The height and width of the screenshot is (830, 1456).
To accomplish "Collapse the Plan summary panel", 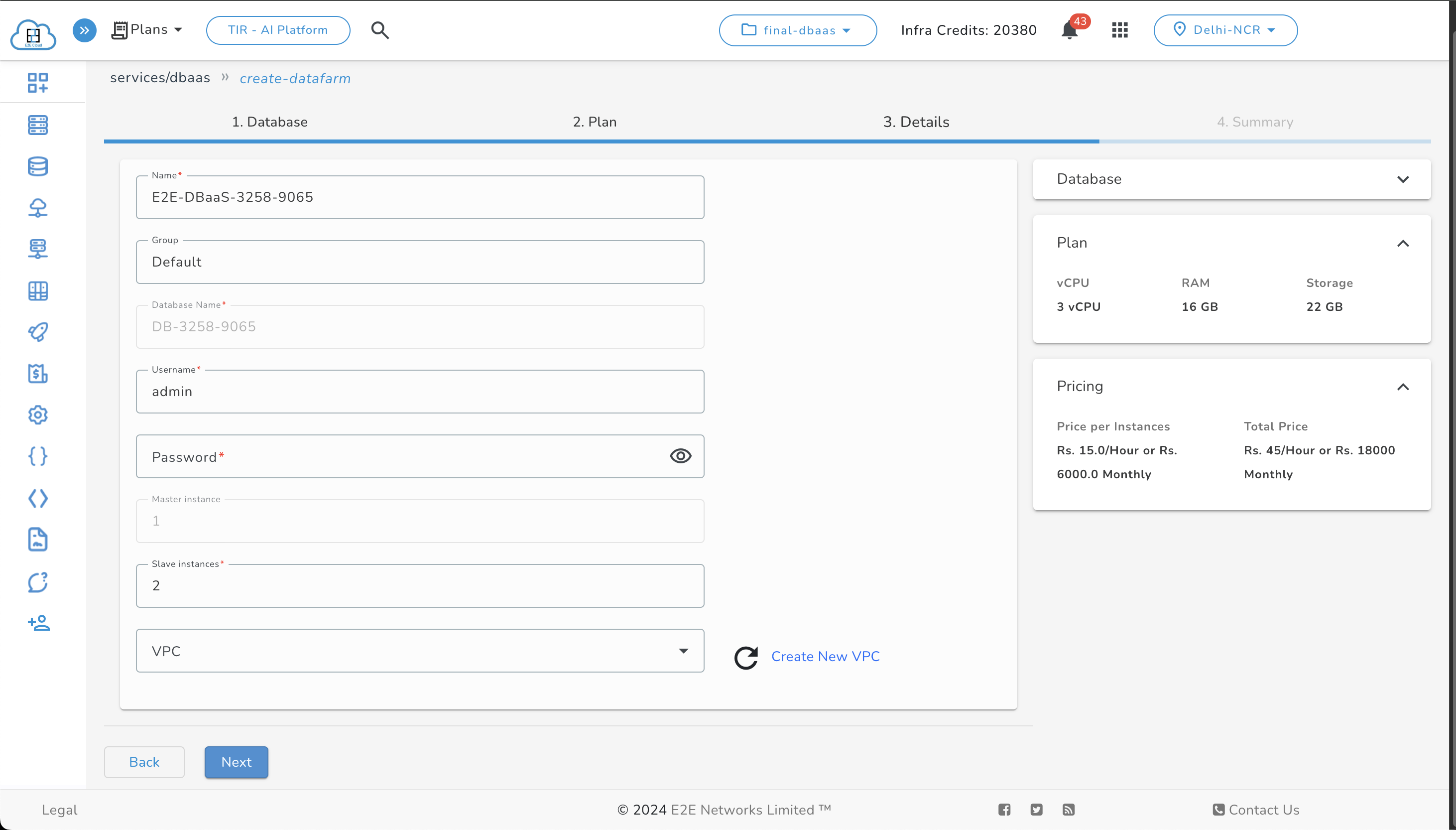I will click(x=1402, y=244).
